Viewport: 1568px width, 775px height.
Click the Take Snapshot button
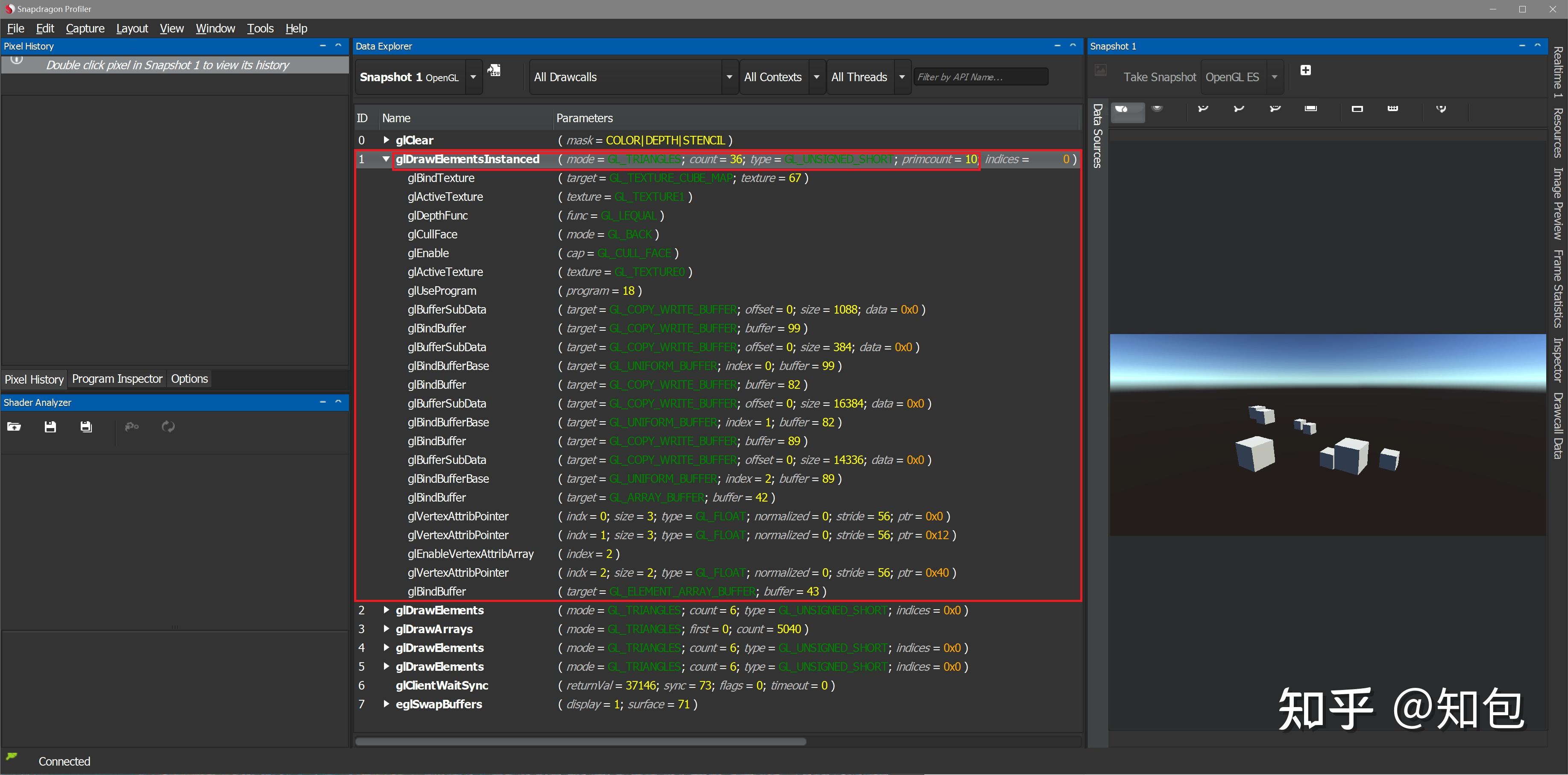point(1160,77)
